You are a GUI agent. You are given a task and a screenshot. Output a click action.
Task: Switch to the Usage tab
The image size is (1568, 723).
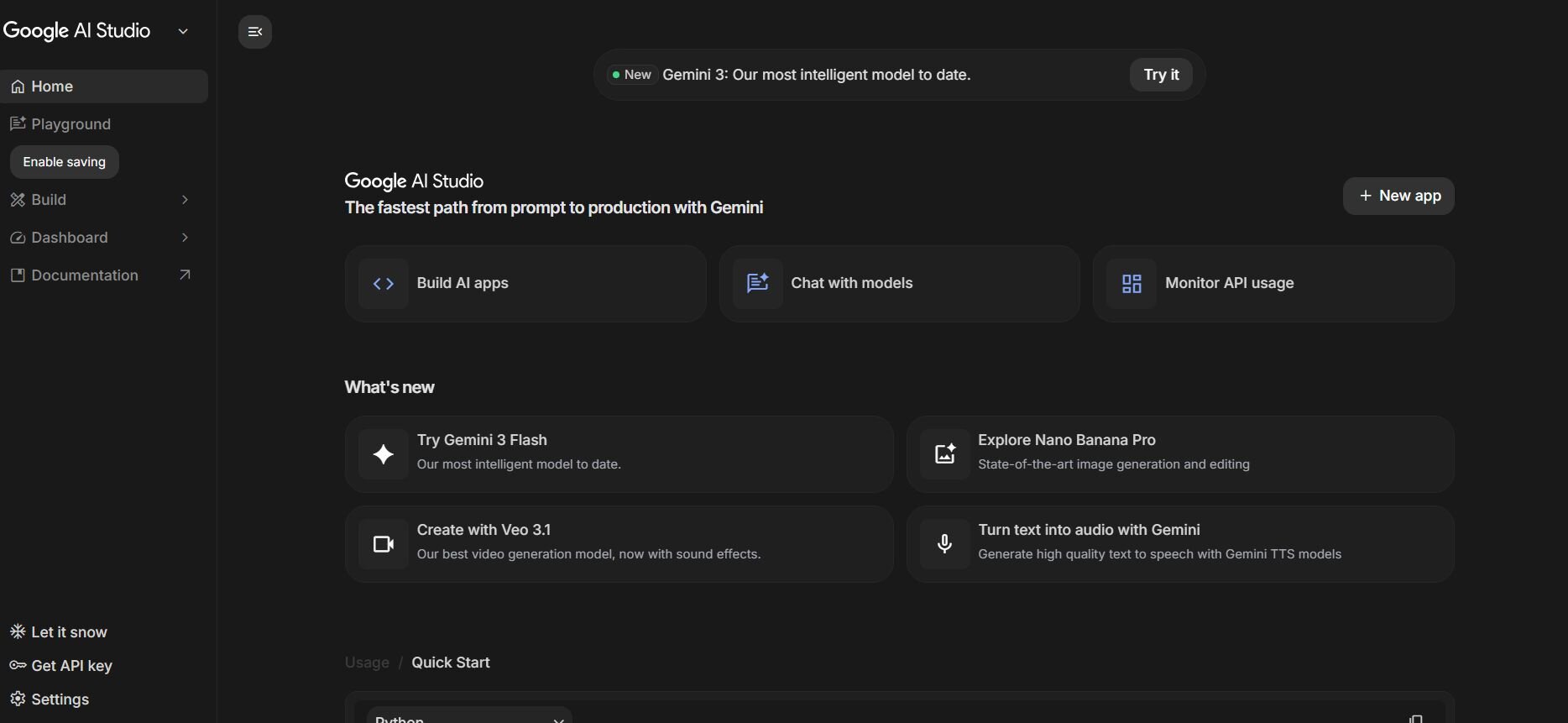pos(367,663)
